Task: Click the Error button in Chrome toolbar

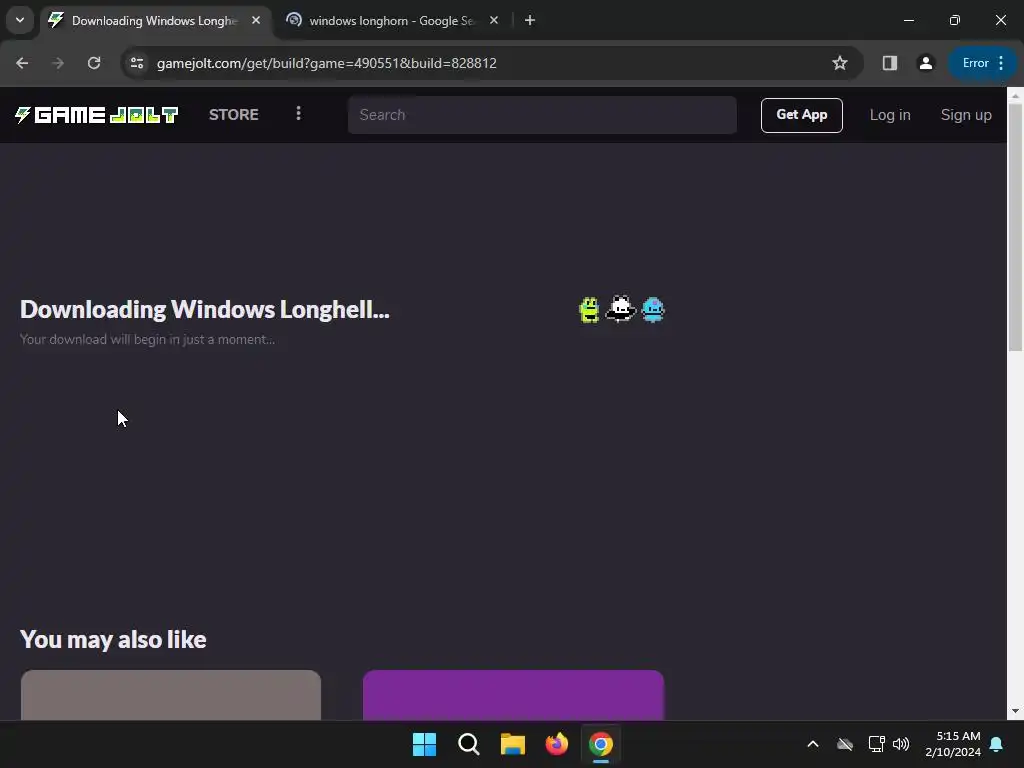Action: [982, 63]
